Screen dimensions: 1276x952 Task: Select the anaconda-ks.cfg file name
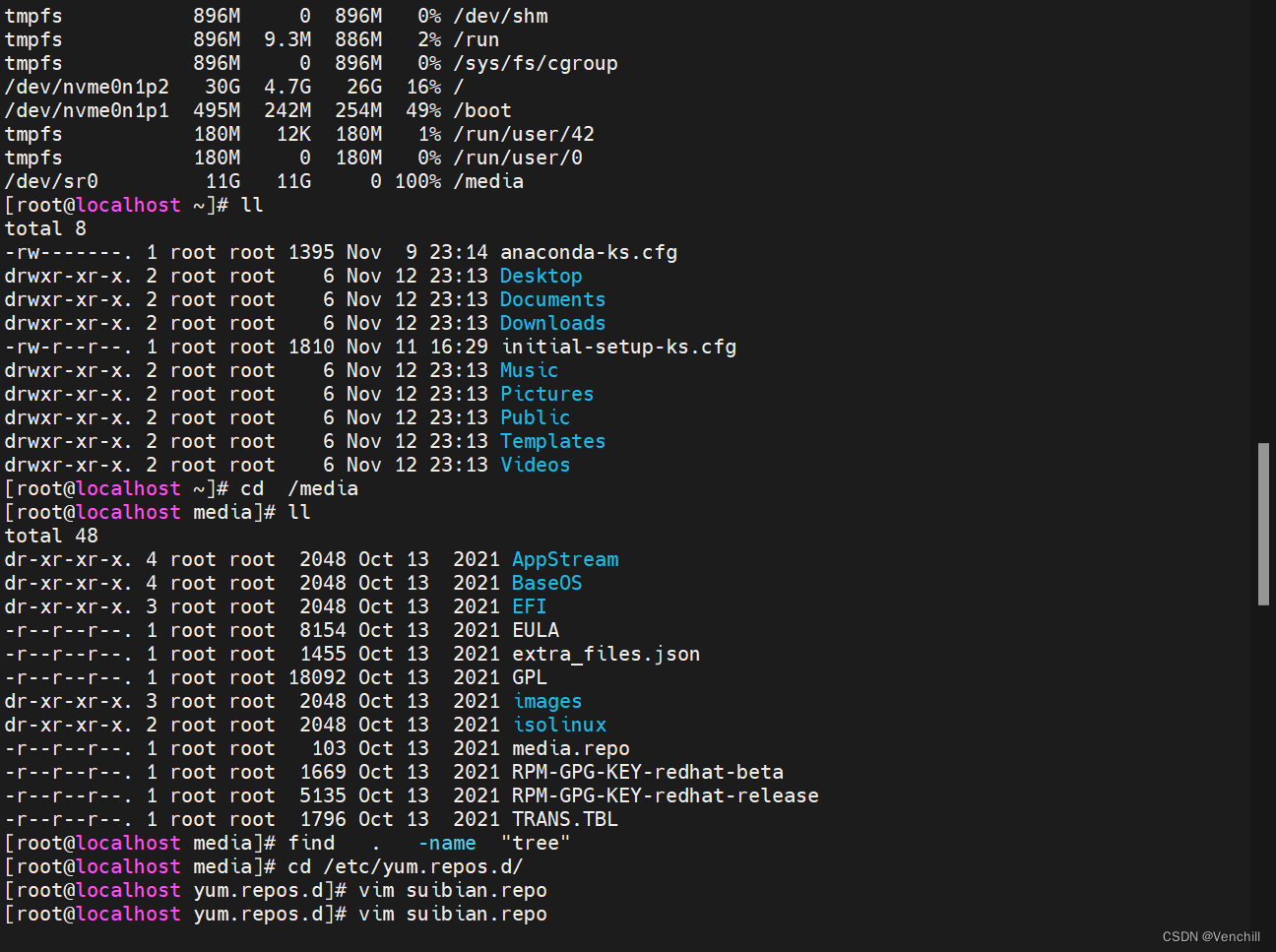[588, 252]
